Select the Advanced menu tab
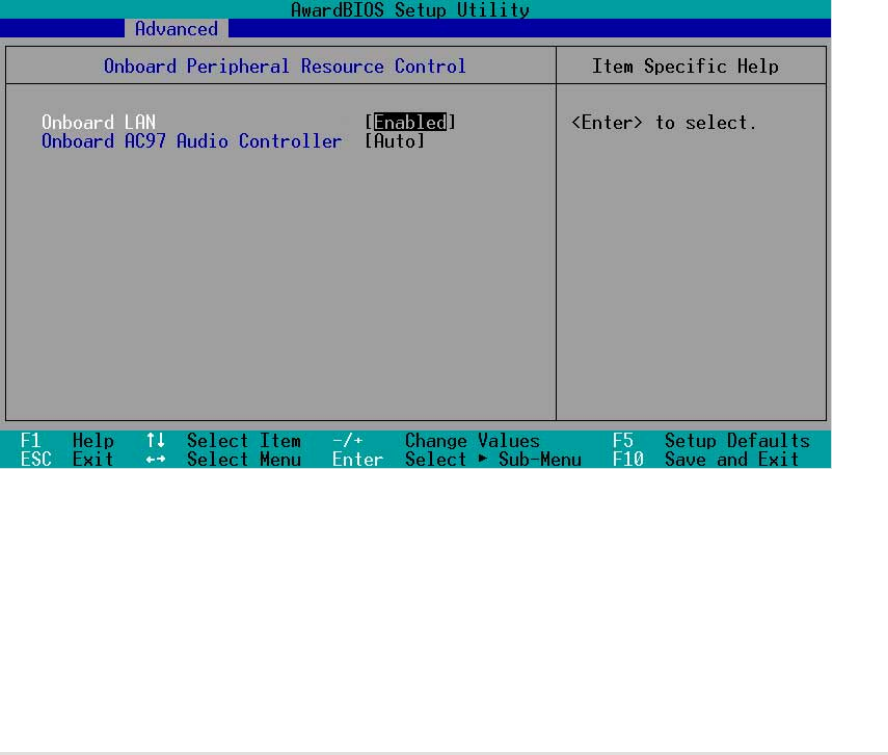Image resolution: width=888 pixels, height=755 pixels. (x=176, y=28)
